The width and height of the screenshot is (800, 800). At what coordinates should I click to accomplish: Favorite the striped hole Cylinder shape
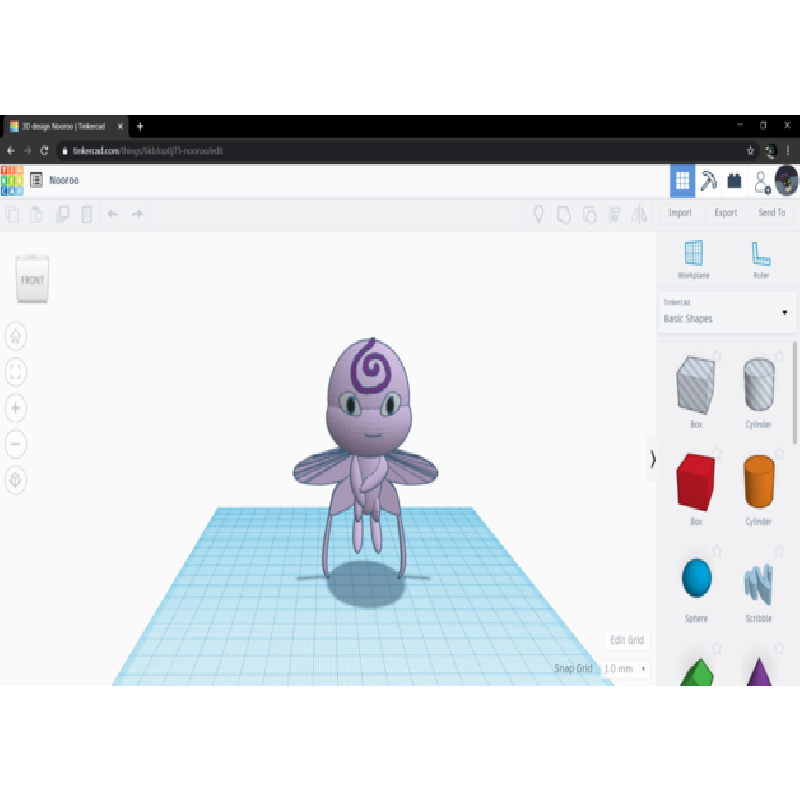pos(779,356)
